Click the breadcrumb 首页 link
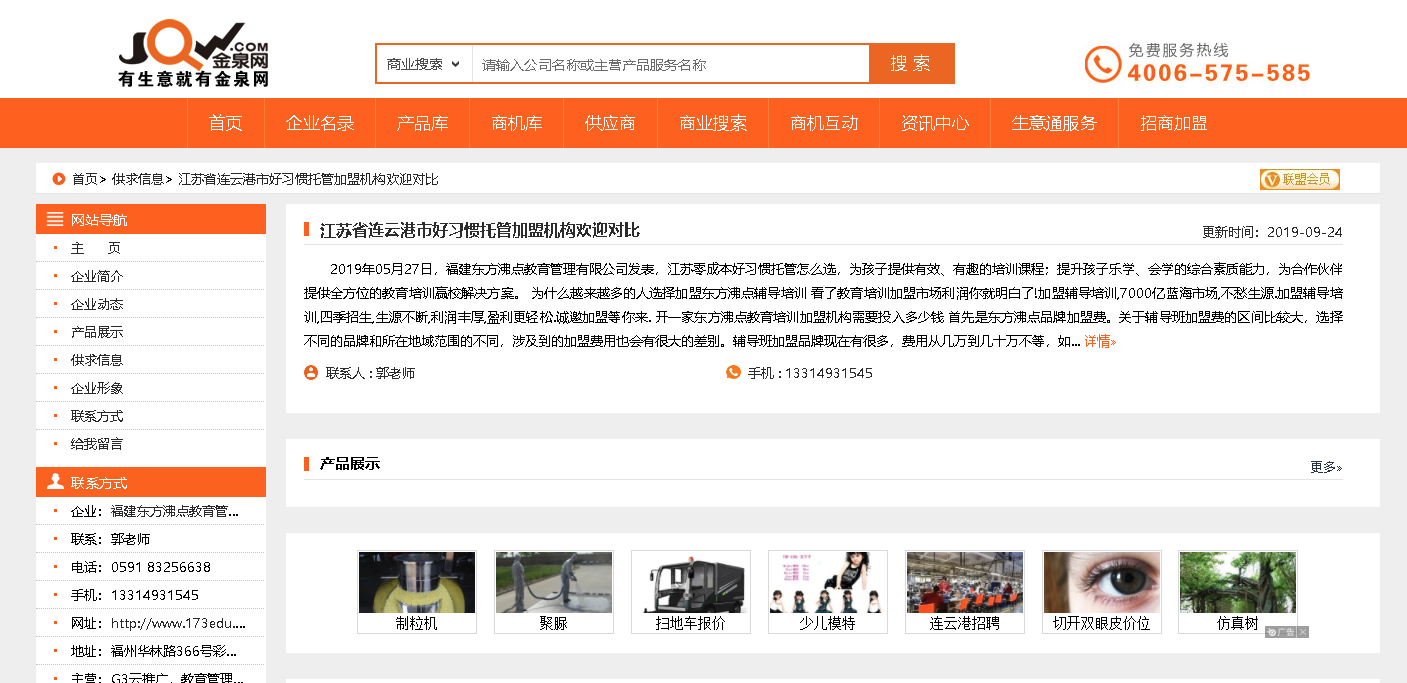Screen dimensions: 1407x683 pyautogui.click(x=85, y=179)
